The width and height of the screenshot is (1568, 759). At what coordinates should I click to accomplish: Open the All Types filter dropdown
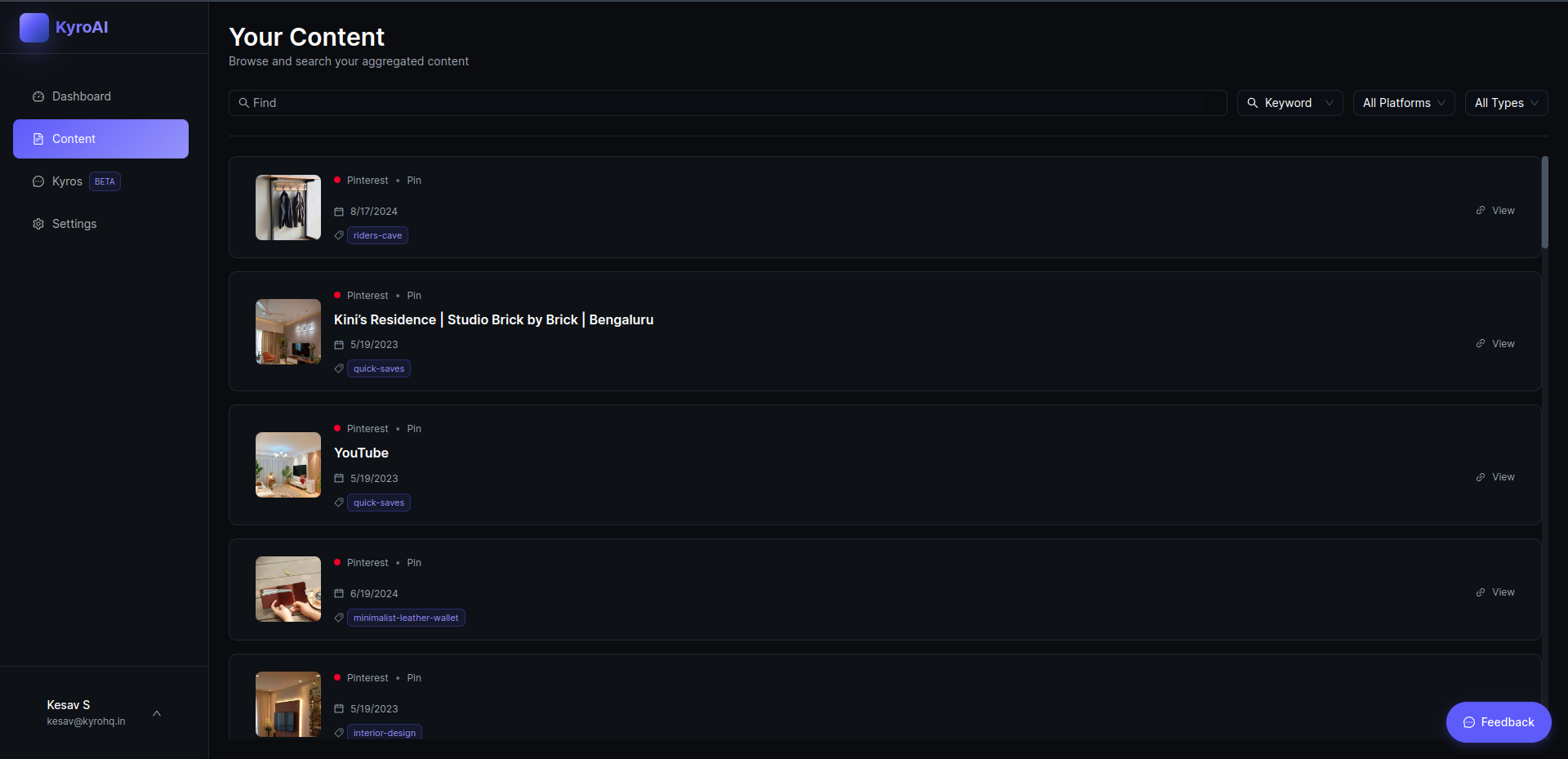coord(1505,102)
